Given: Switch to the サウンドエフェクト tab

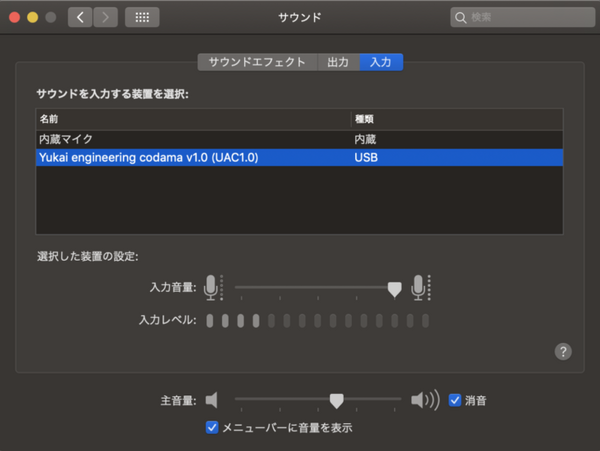Looking at the screenshot, I should pos(257,62).
